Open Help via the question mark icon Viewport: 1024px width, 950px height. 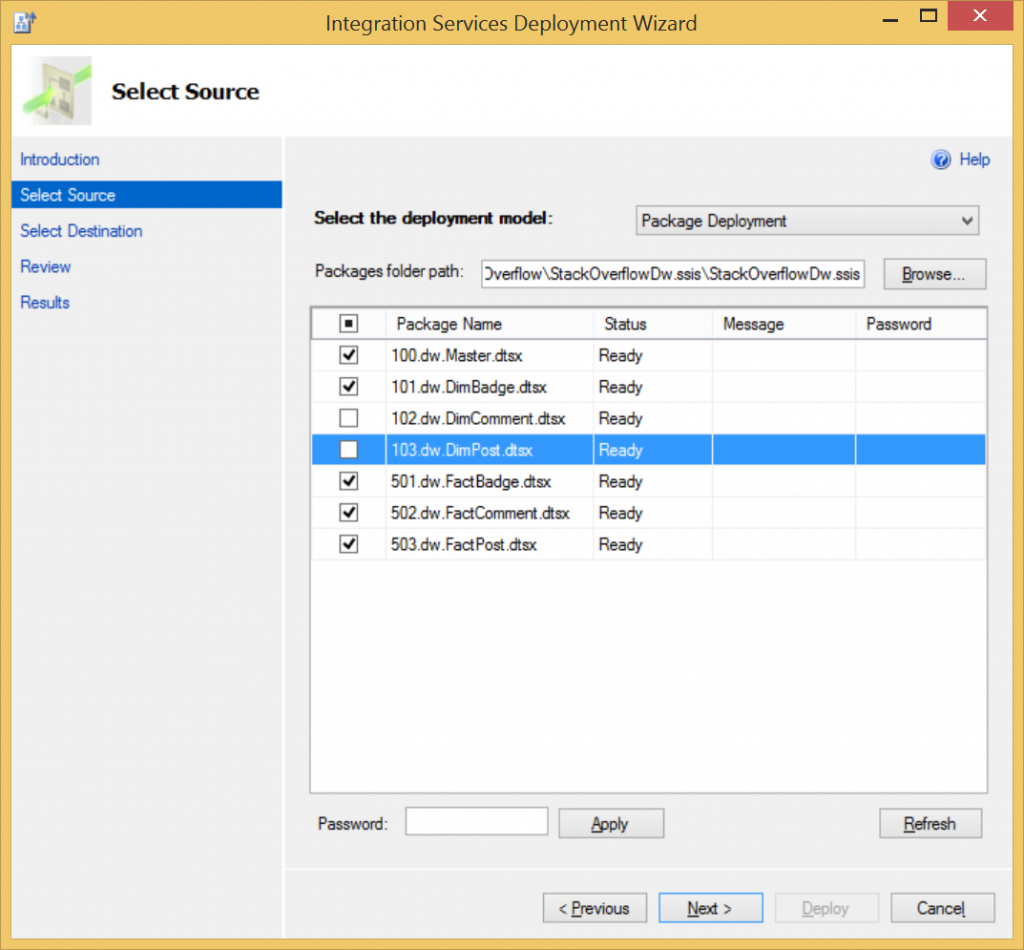[x=941, y=159]
